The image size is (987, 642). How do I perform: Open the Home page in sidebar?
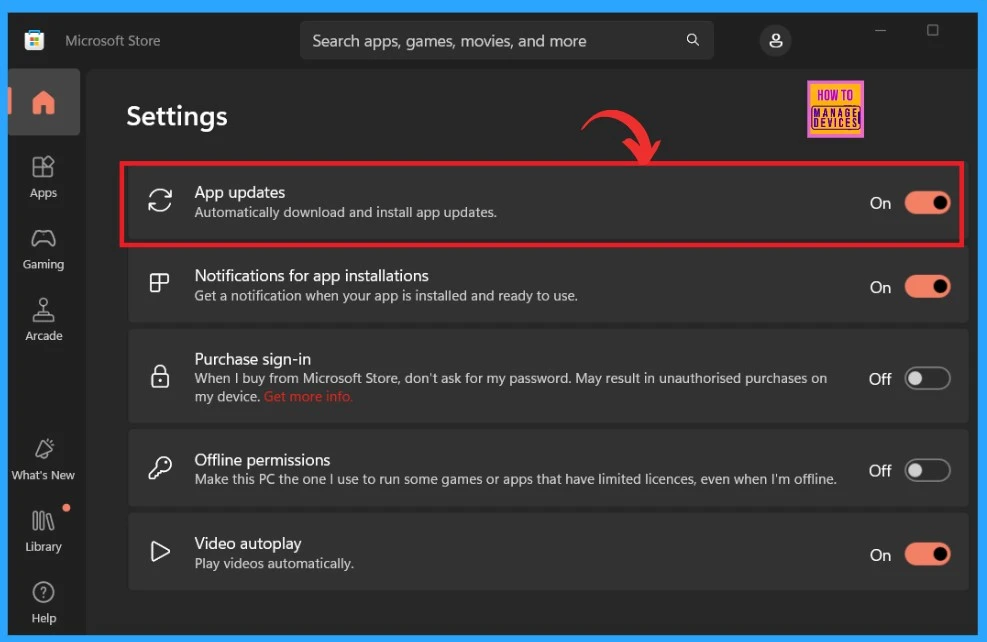(43, 102)
